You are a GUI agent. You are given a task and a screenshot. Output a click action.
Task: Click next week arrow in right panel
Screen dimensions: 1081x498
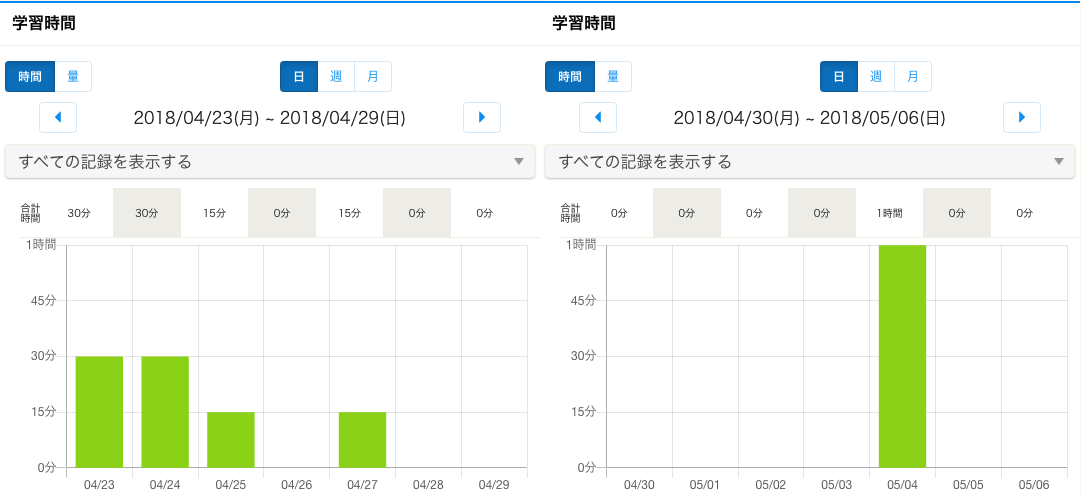1022,117
